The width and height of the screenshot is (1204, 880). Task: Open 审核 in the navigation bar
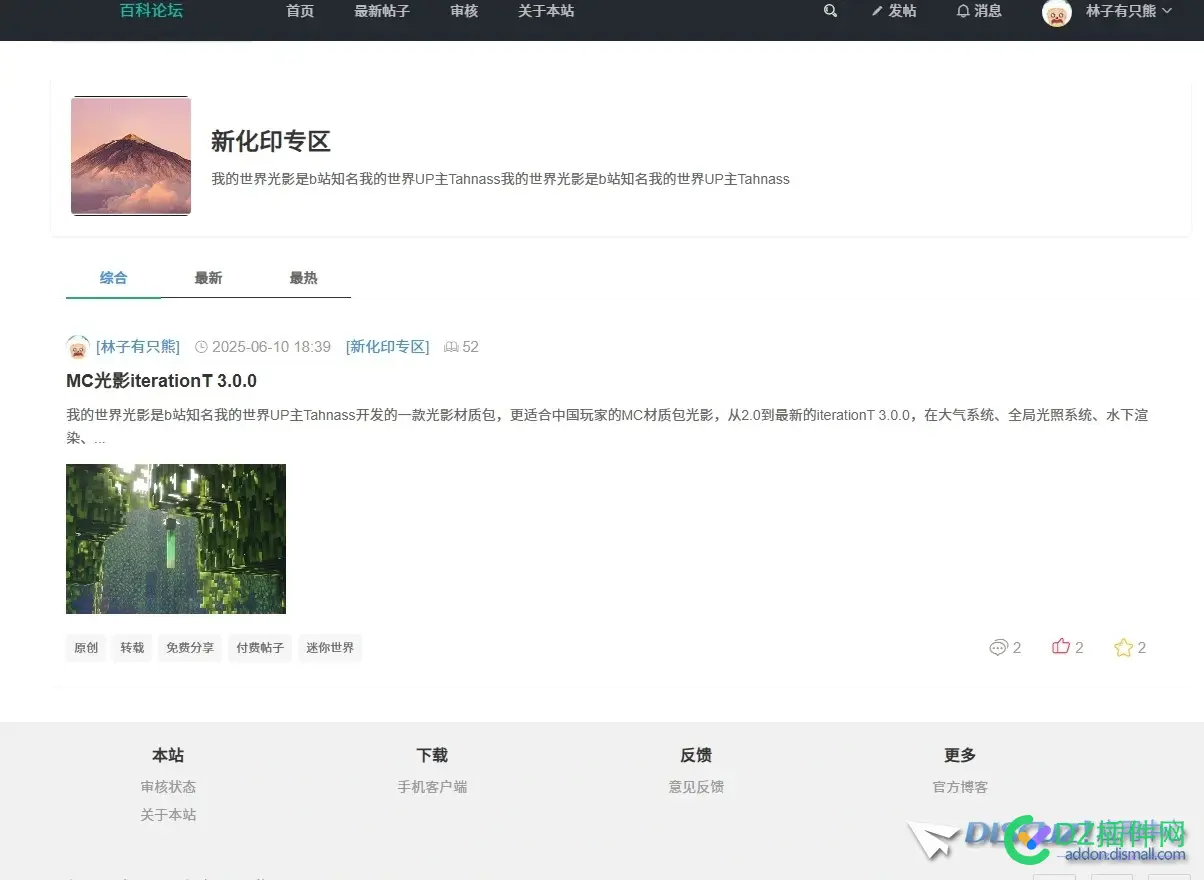[x=463, y=11]
